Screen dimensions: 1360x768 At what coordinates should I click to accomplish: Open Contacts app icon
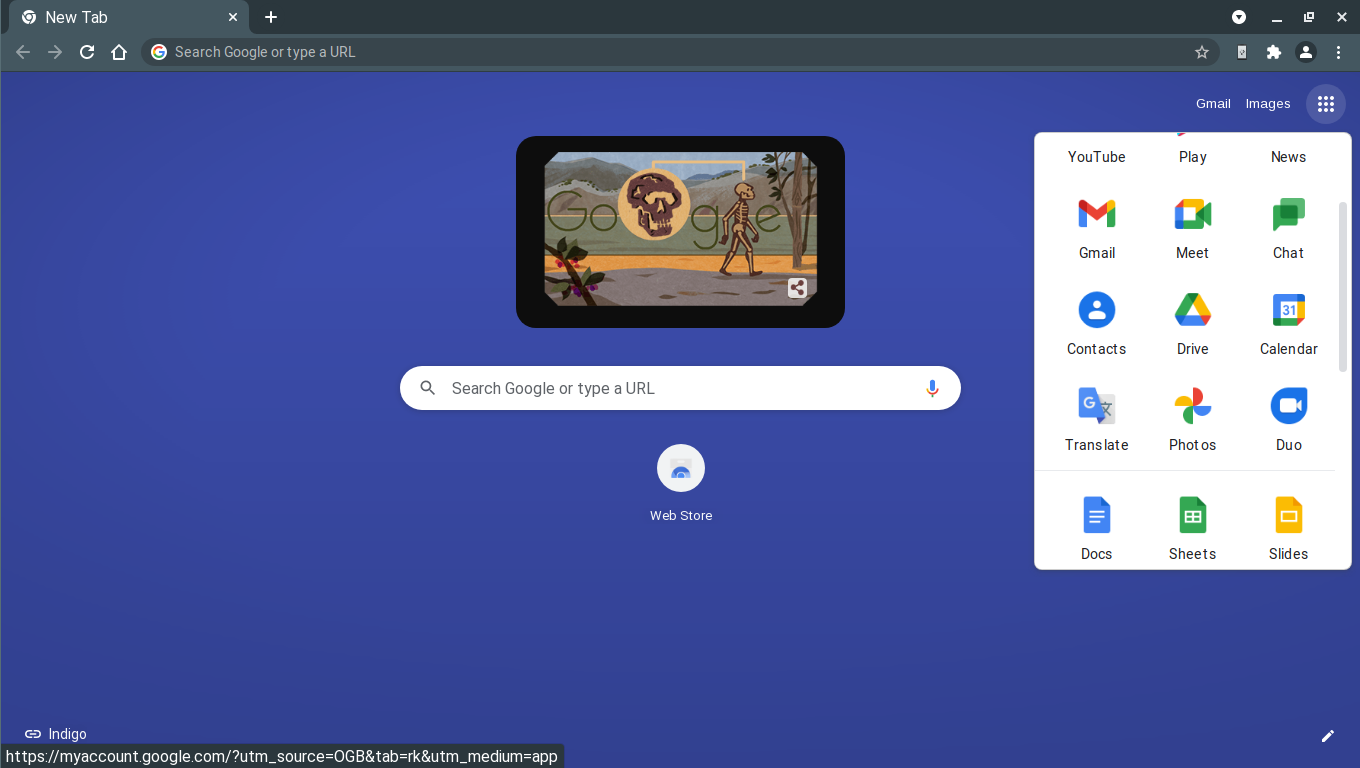coord(1096,325)
